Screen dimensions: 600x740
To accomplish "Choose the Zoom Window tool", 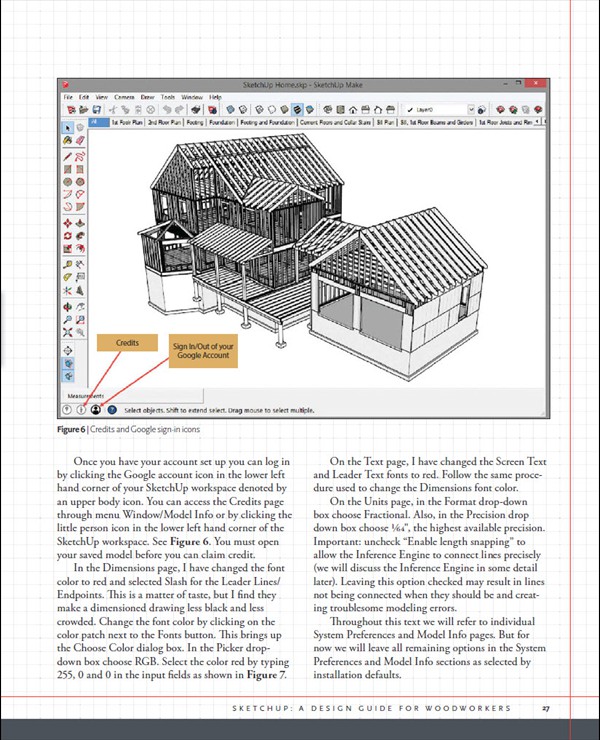I will 80,320.
